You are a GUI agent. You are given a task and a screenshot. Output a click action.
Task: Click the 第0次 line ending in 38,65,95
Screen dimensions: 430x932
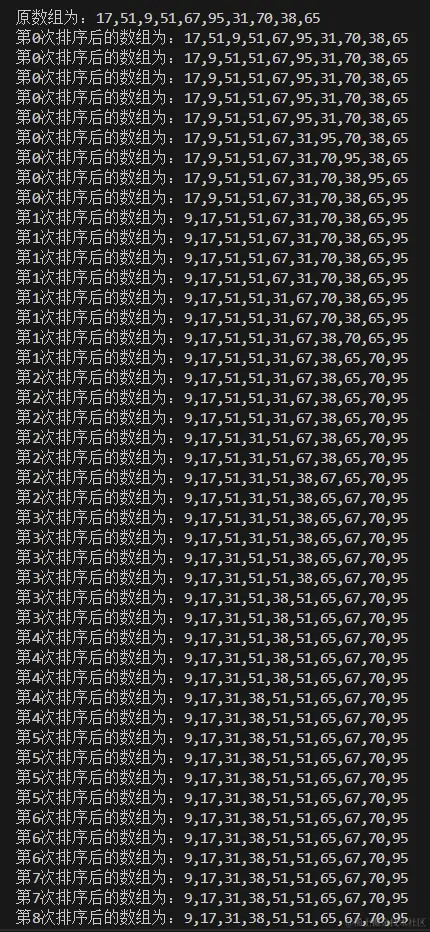point(212,199)
